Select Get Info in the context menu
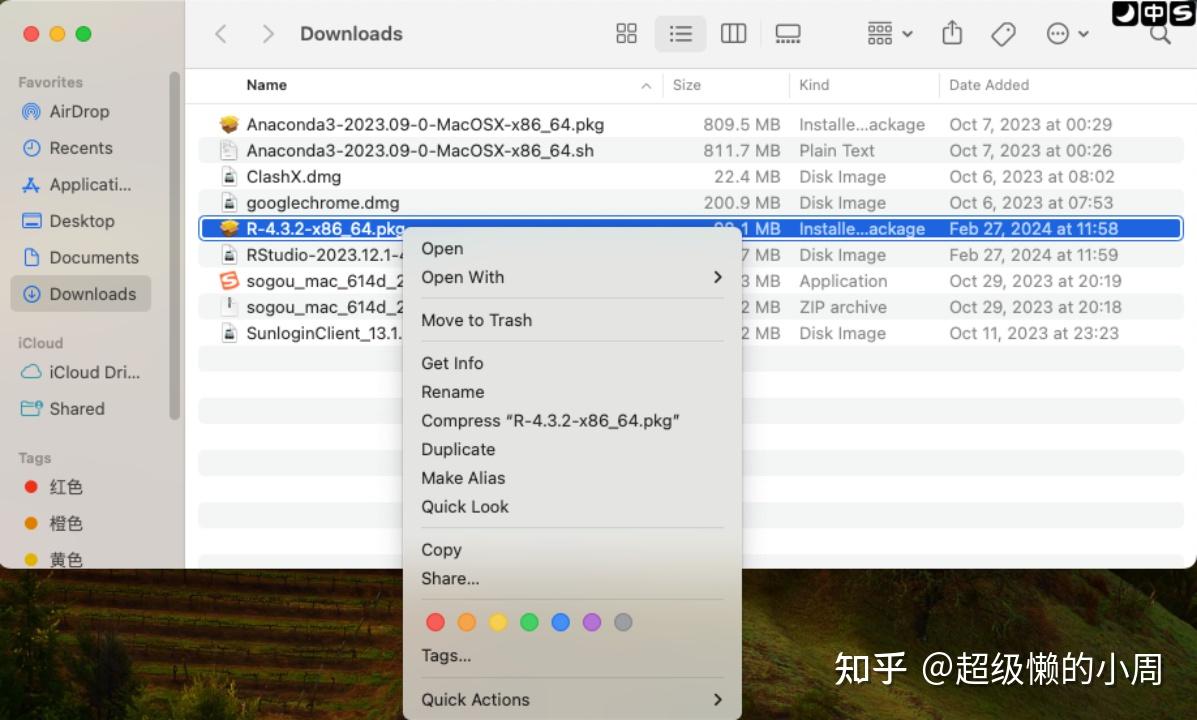 pyautogui.click(x=451, y=363)
